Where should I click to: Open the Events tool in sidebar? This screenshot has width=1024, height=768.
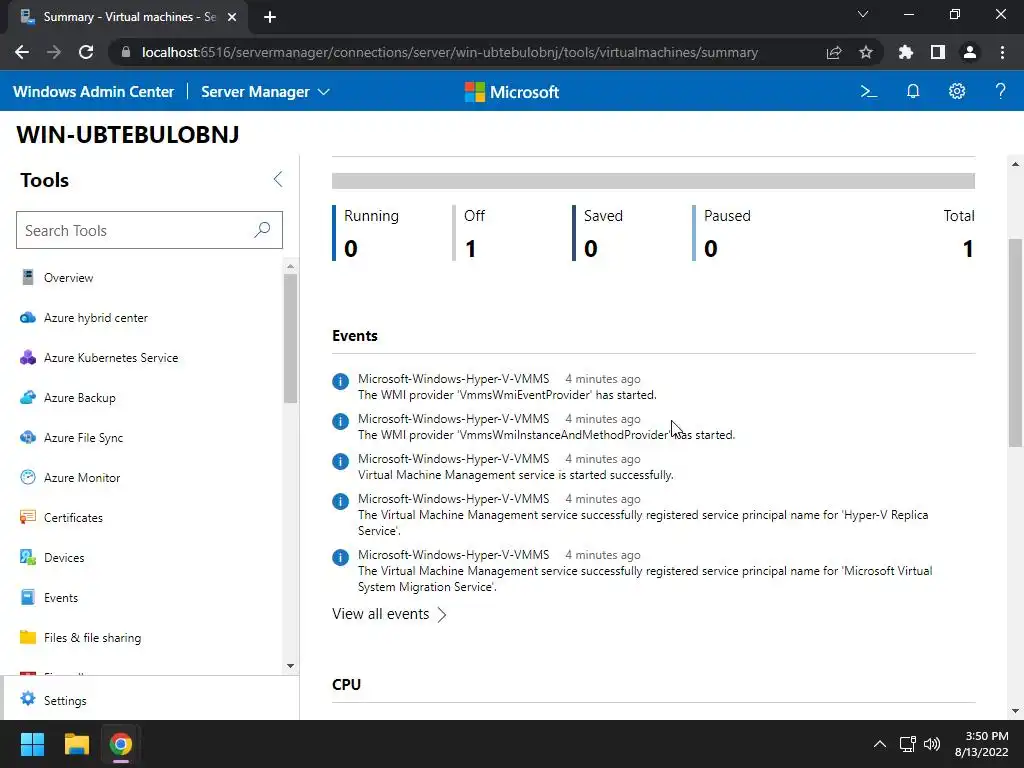[x=61, y=598]
